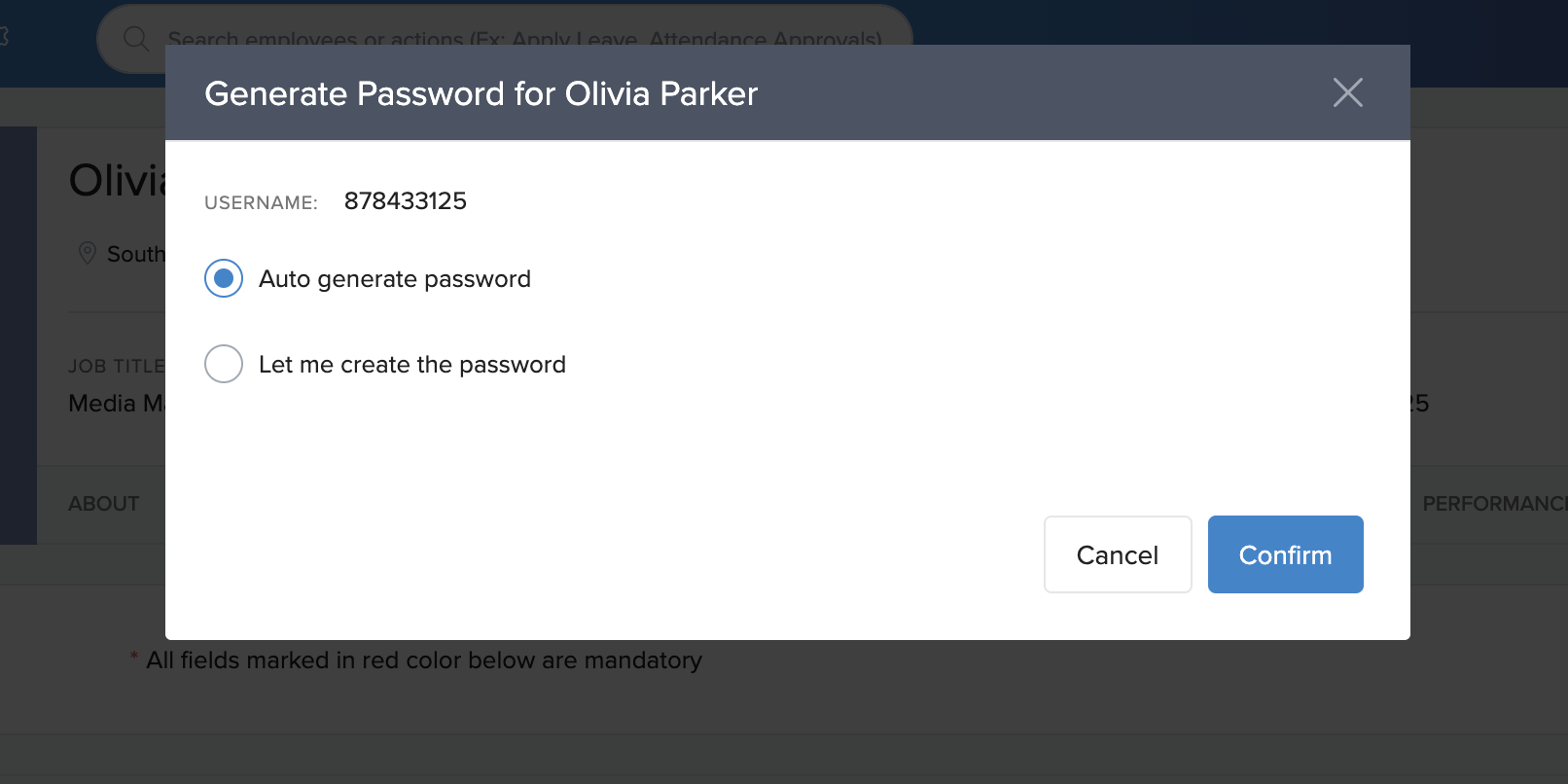Click the JOB TITLE label

click(x=116, y=366)
